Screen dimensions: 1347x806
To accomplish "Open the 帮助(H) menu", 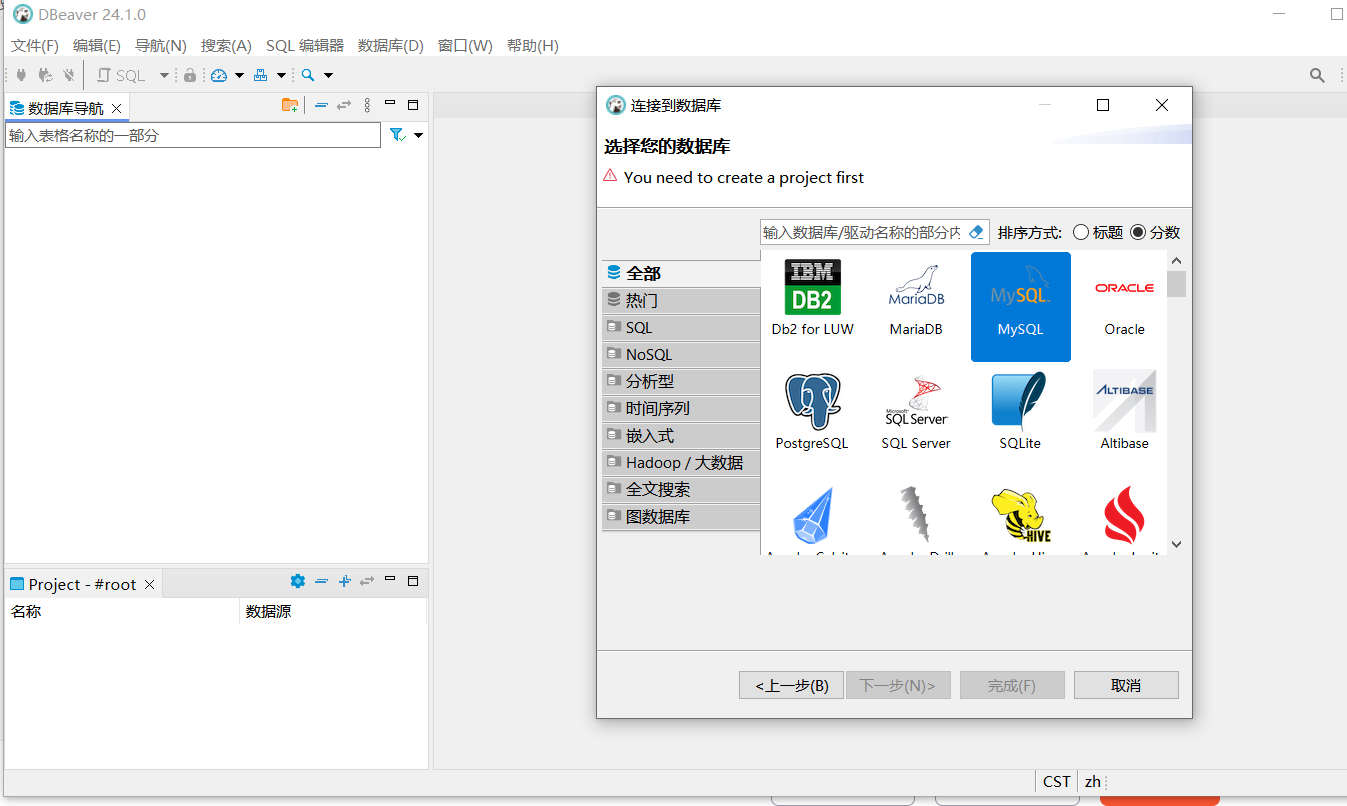I will click(533, 46).
